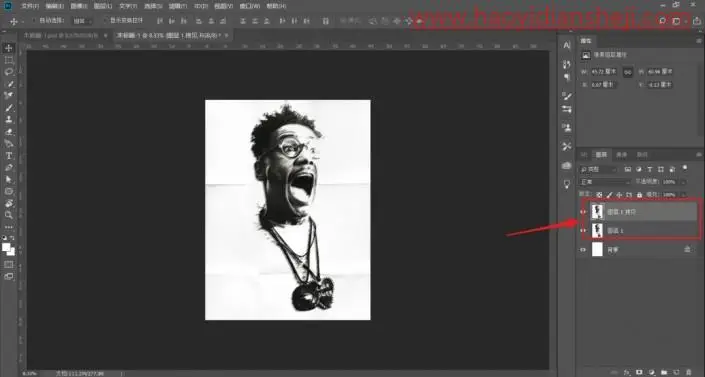This screenshot has width=705, height=377.
Task: Open the 文件(F) menu
Action: point(30,6)
